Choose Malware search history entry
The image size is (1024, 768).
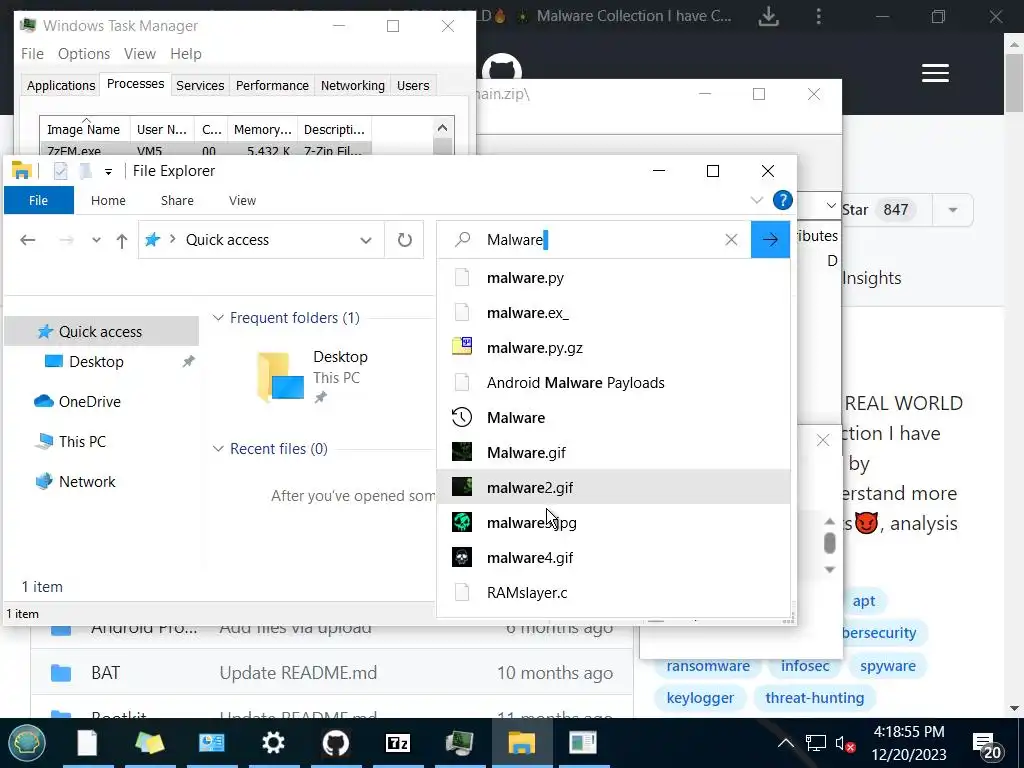click(x=613, y=417)
